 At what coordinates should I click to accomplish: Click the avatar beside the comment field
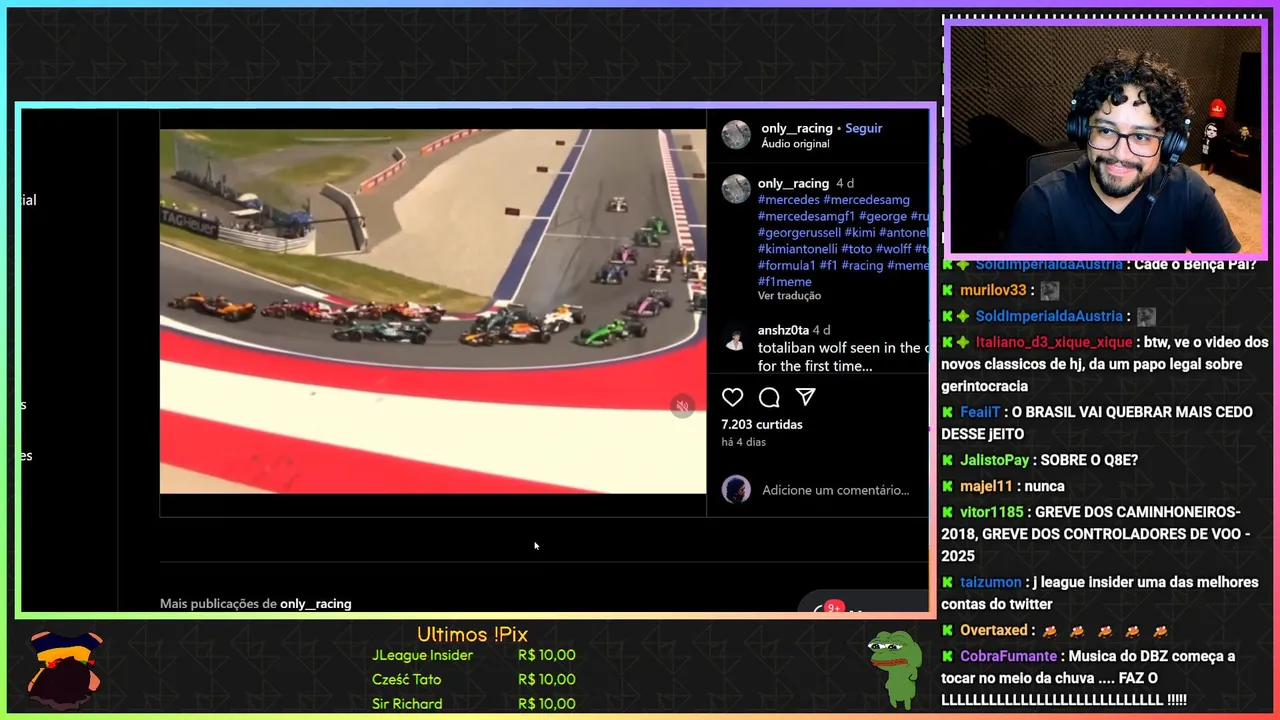coord(736,489)
